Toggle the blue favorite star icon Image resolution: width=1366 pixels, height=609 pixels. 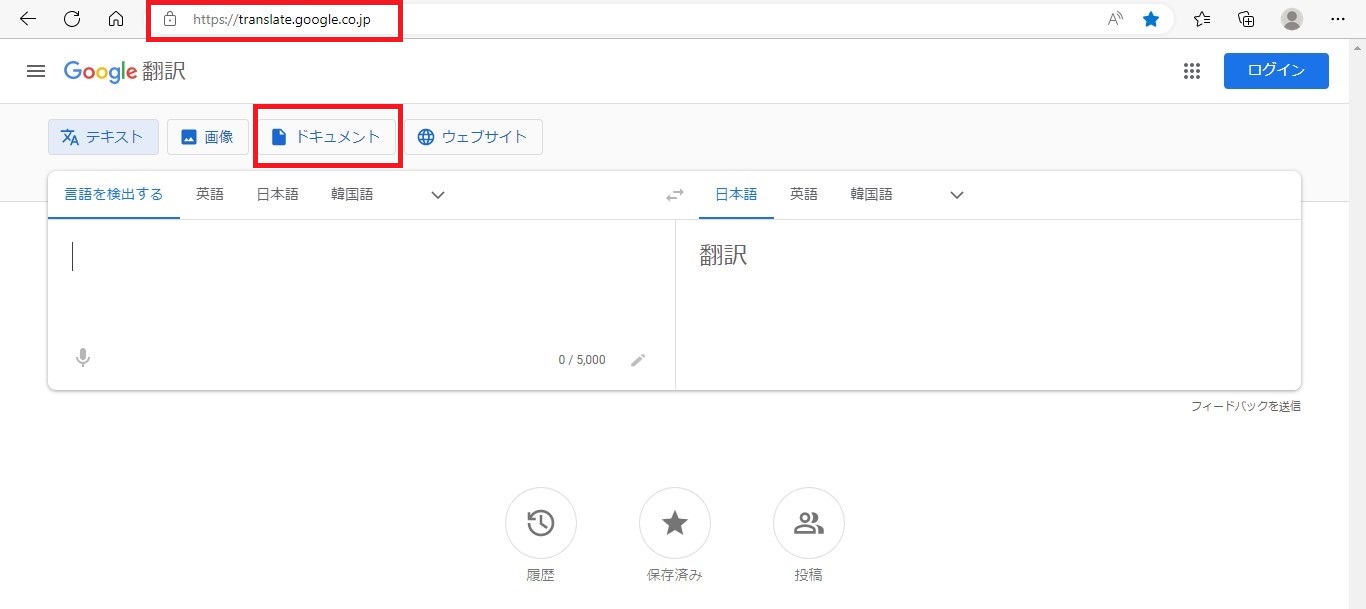click(x=1151, y=19)
